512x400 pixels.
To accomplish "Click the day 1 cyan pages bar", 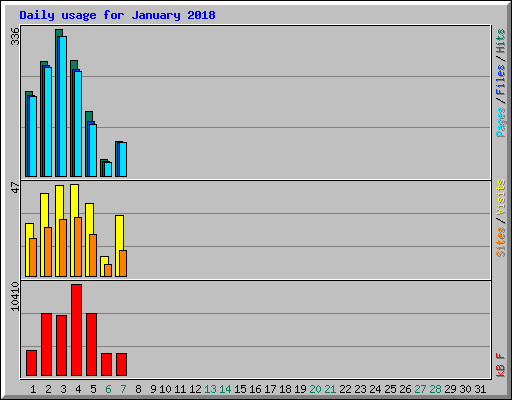I will (33, 136).
